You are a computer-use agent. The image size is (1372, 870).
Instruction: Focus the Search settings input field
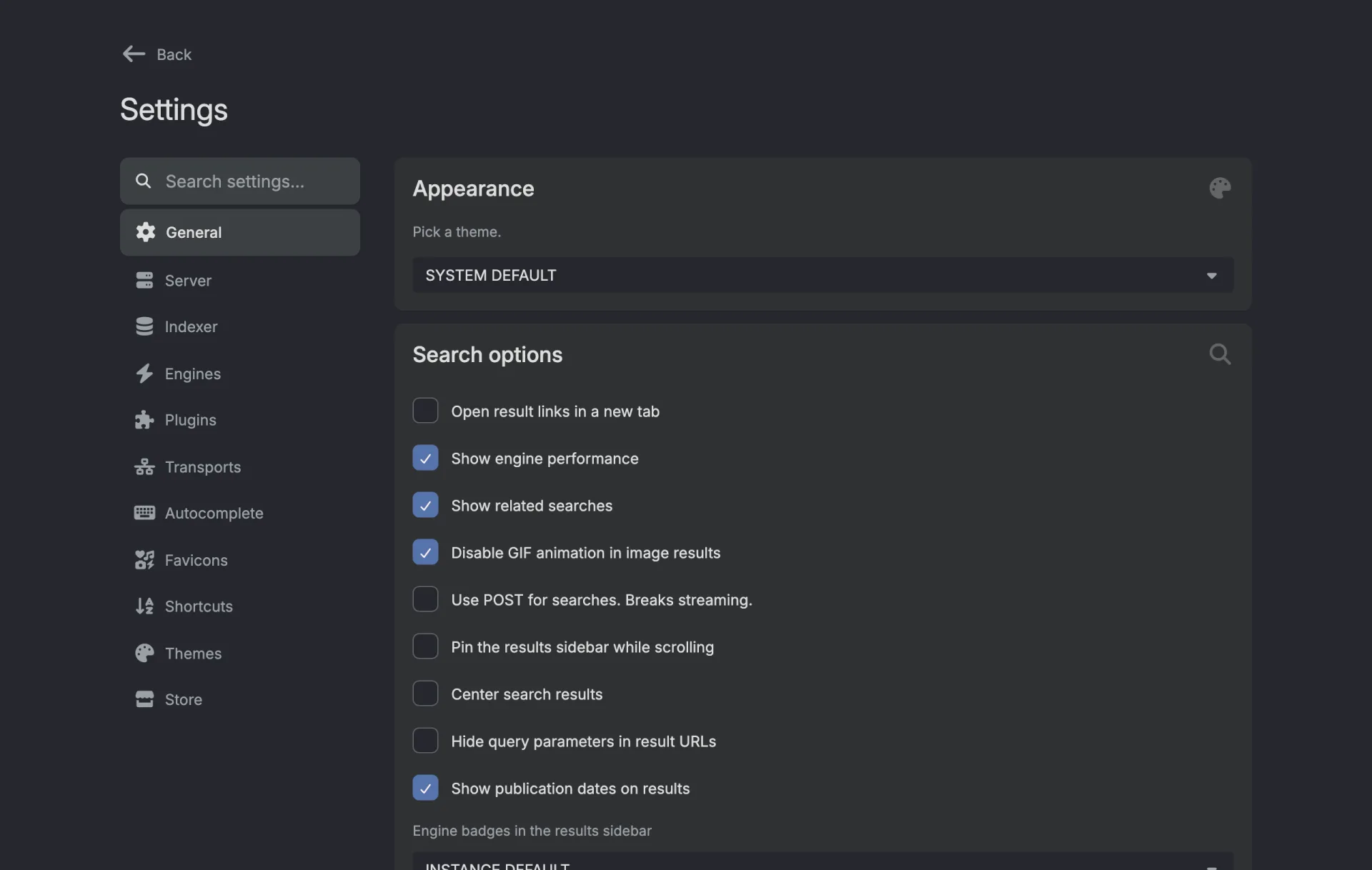click(x=240, y=181)
